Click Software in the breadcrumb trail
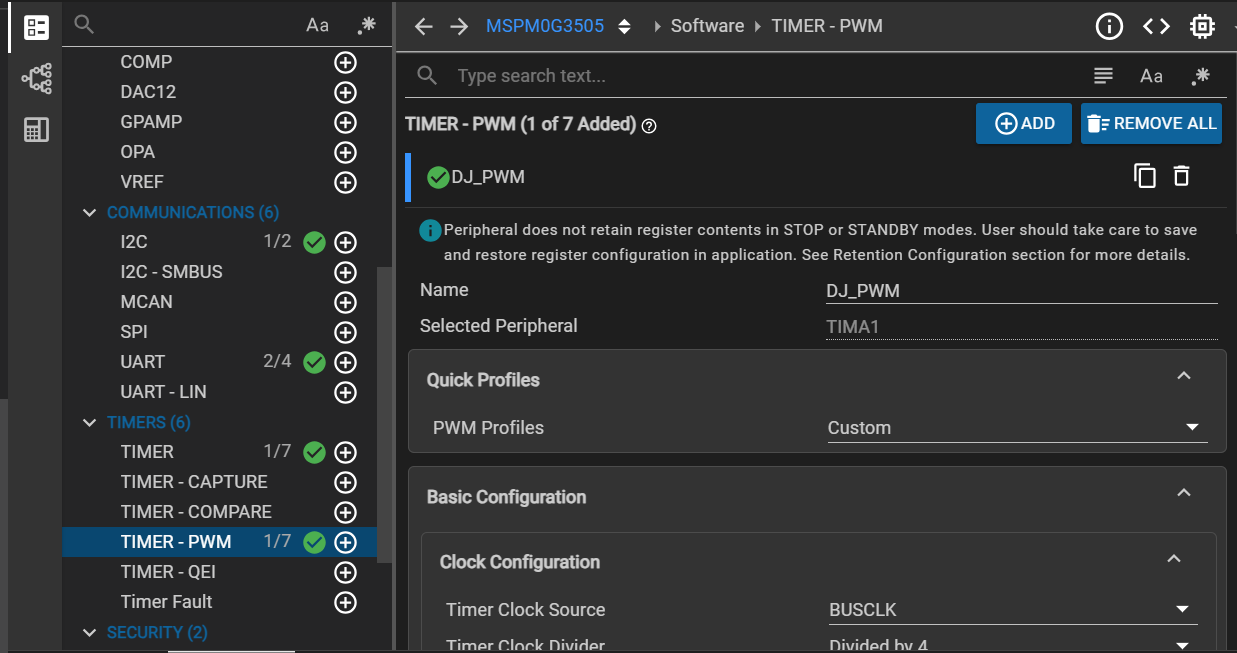The height and width of the screenshot is (653, 1237). click(x=707, y=25)
